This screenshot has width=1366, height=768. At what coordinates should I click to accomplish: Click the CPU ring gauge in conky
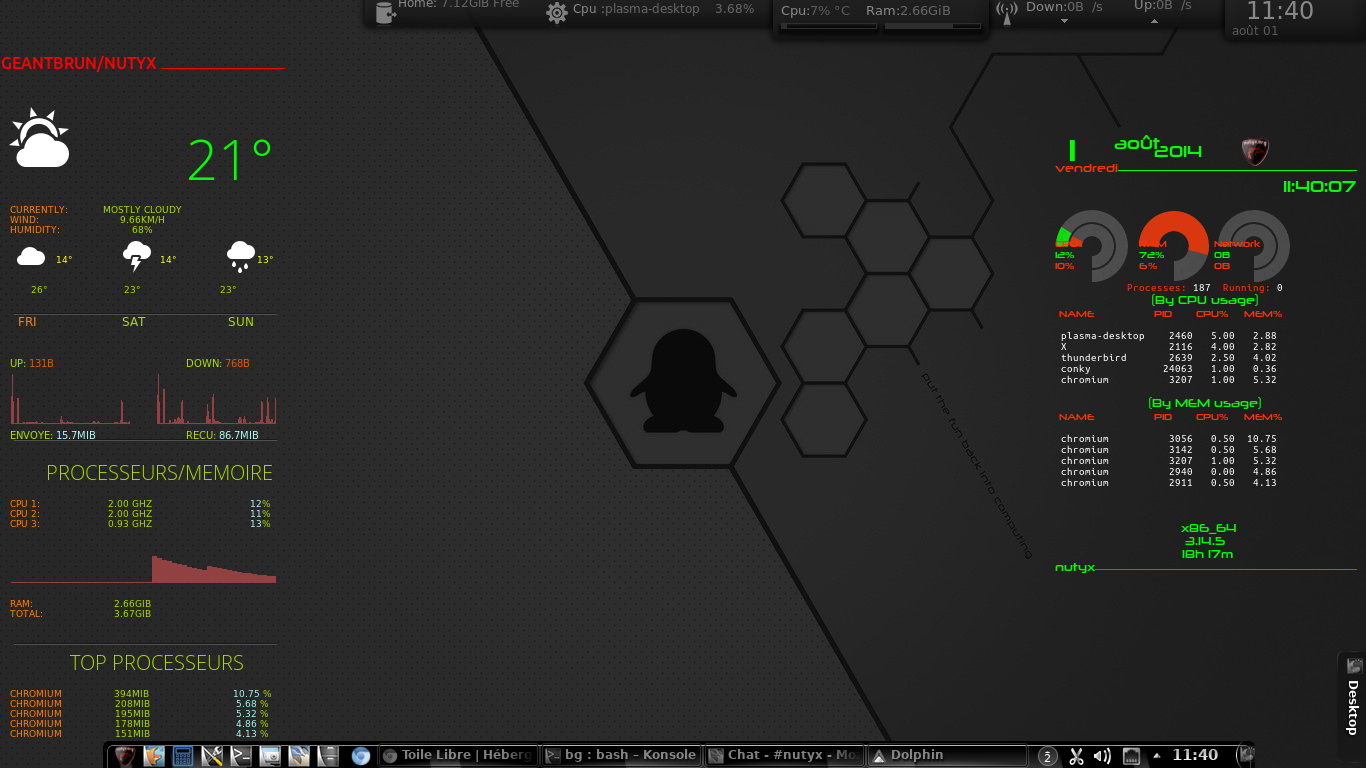(x=1092, y=246)
